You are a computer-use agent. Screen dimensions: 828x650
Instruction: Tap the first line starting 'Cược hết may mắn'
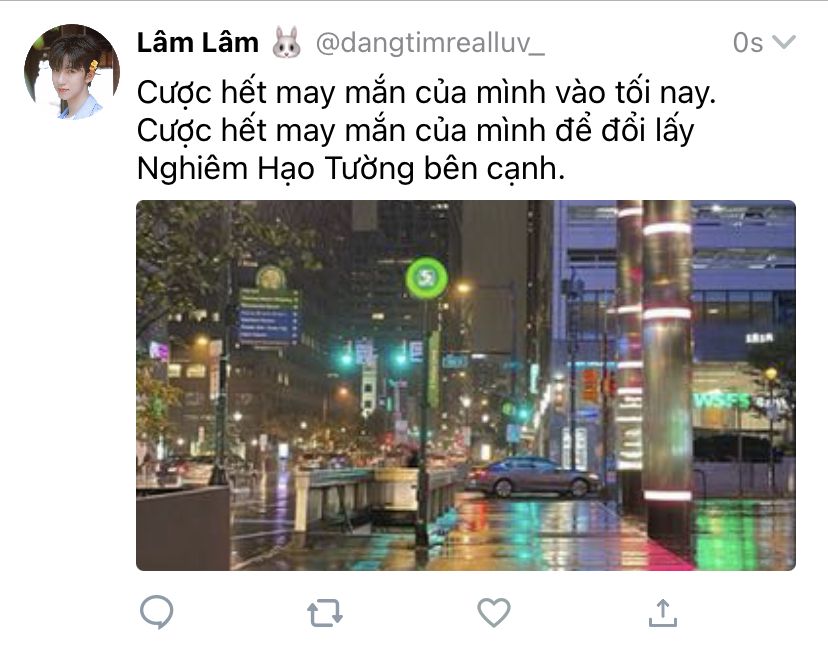426,93
